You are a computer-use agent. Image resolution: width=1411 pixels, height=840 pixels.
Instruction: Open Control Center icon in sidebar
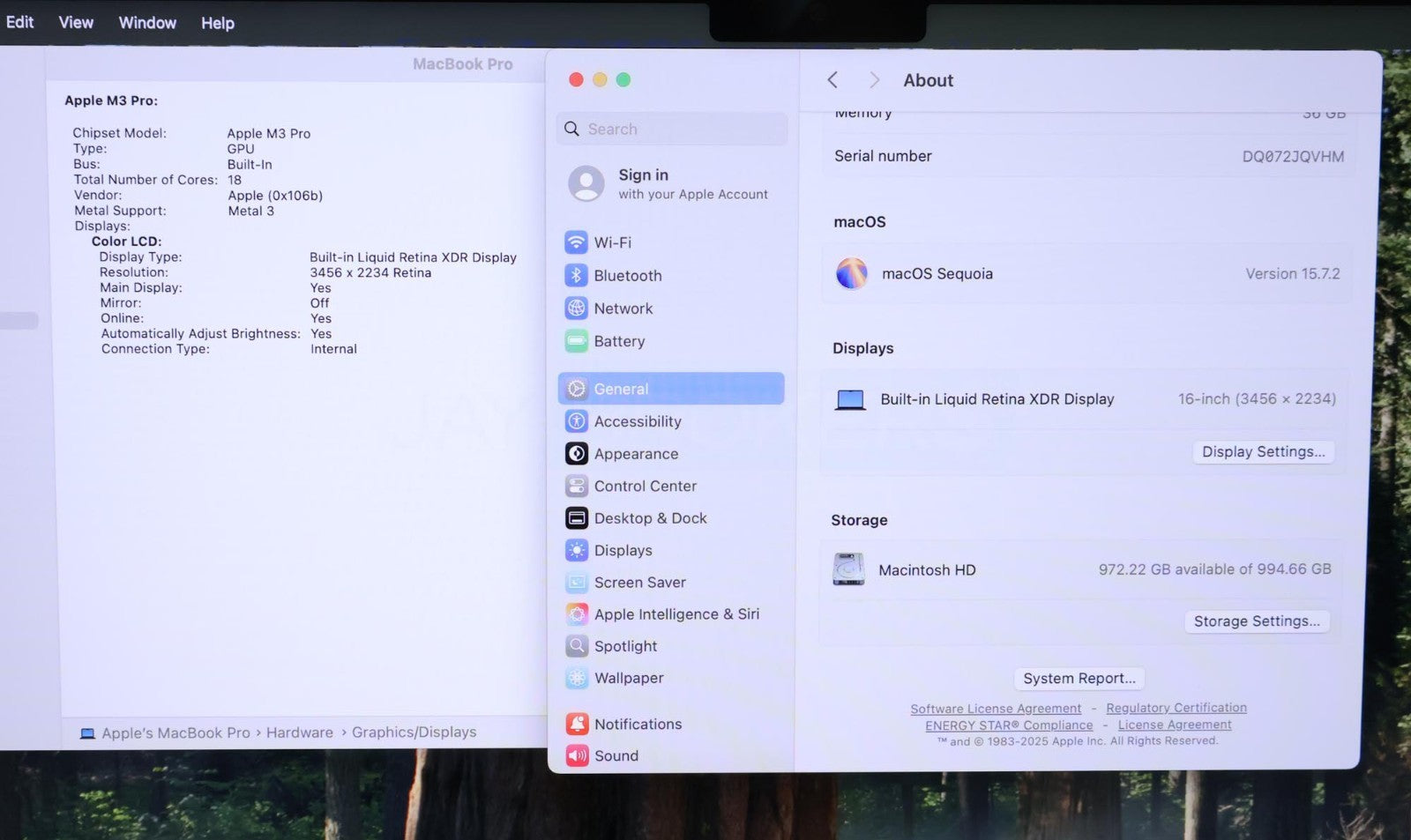click(576, 486)
